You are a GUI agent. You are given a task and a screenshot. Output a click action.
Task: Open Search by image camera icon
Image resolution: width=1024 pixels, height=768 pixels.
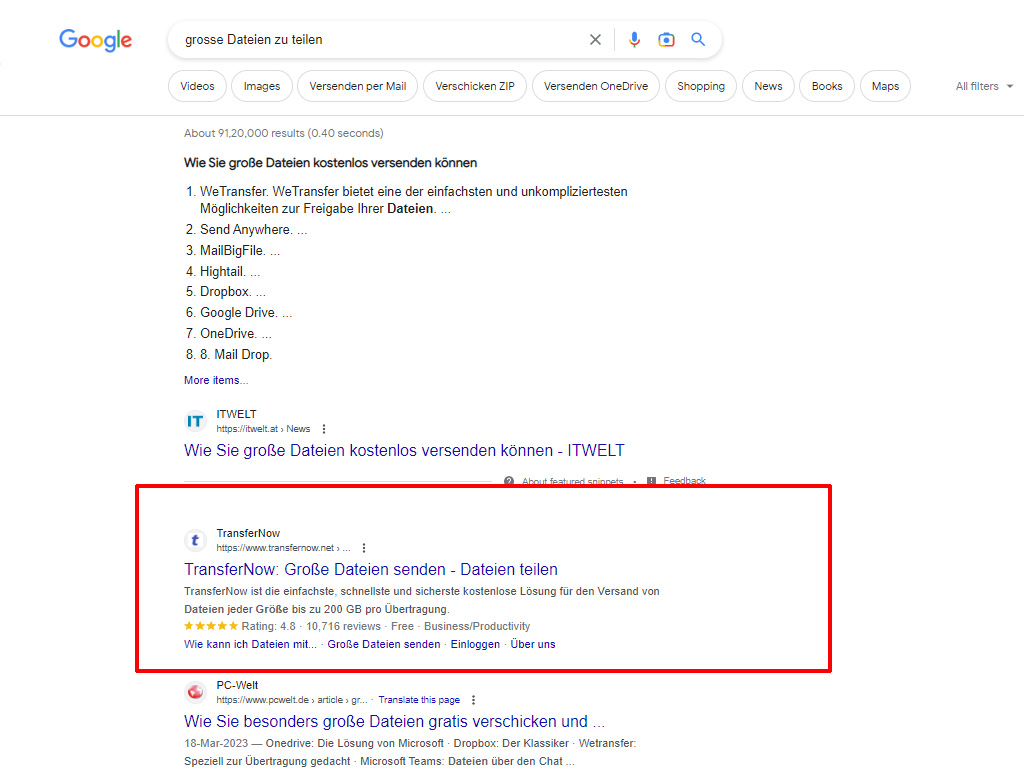[x=666, y=40]
